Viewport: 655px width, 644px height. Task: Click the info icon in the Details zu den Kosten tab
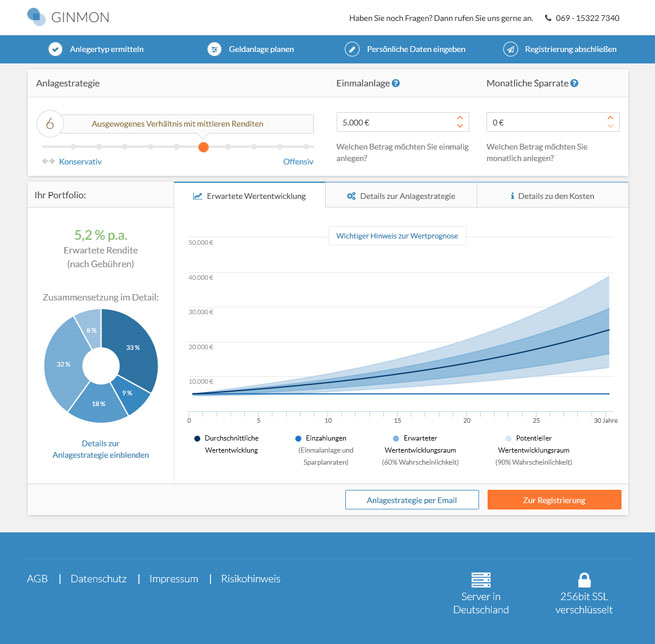tap(512, 196)
